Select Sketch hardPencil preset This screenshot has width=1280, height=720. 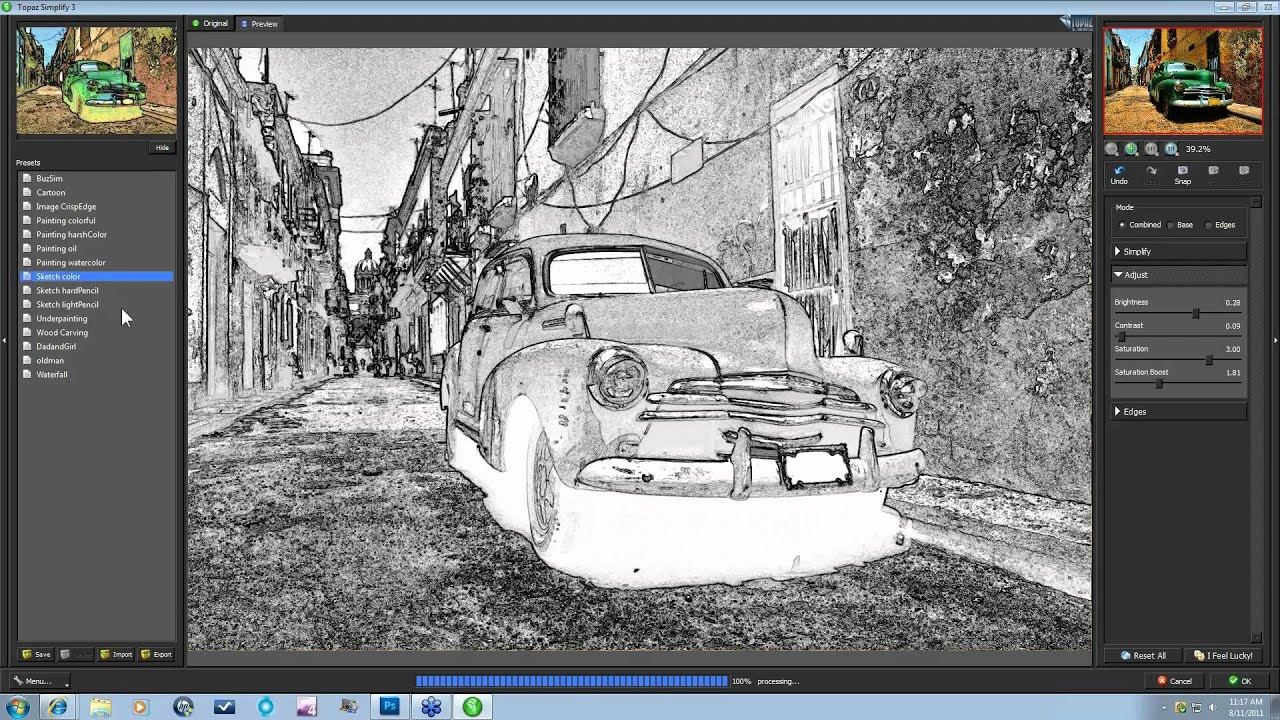click(96, 290)
